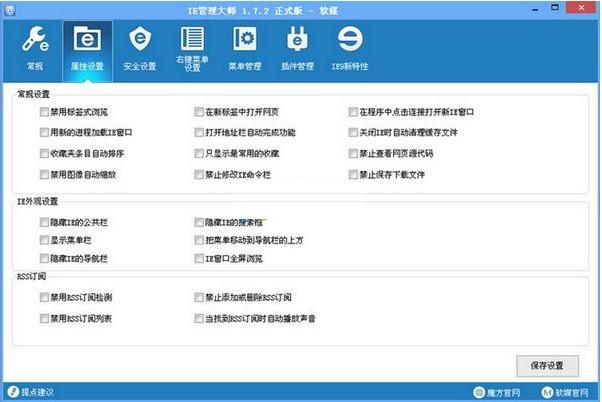Click the app icon in title bar

coord(10,10)
